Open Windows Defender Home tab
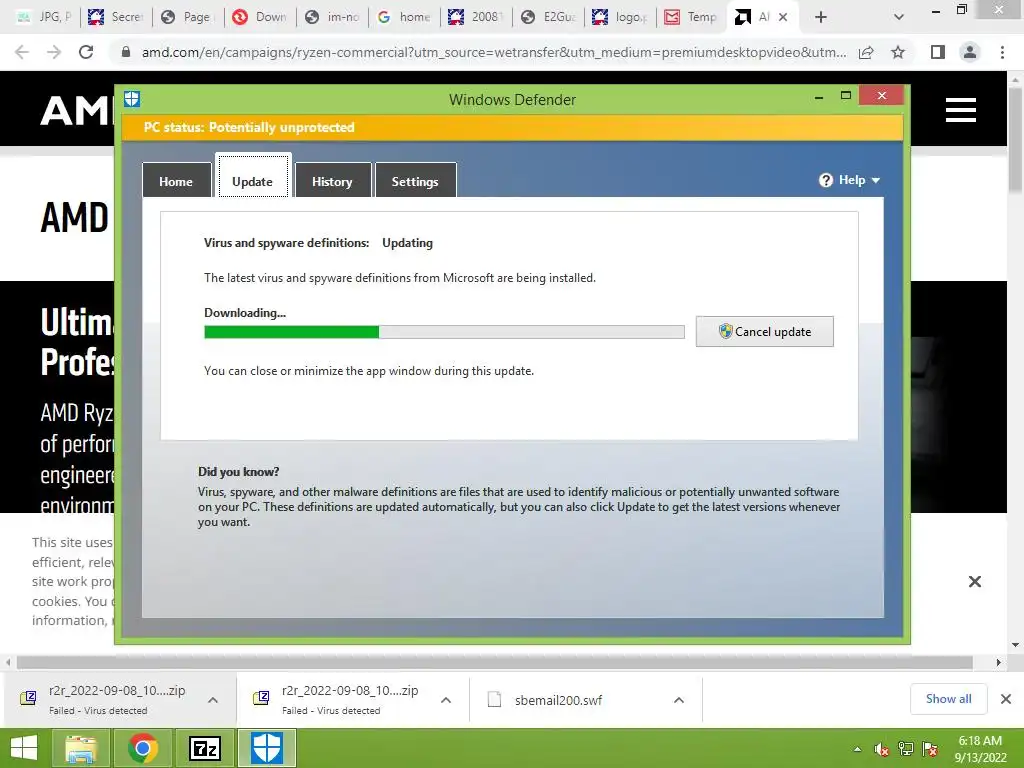 pyautogui.click(x=176, y=181)
